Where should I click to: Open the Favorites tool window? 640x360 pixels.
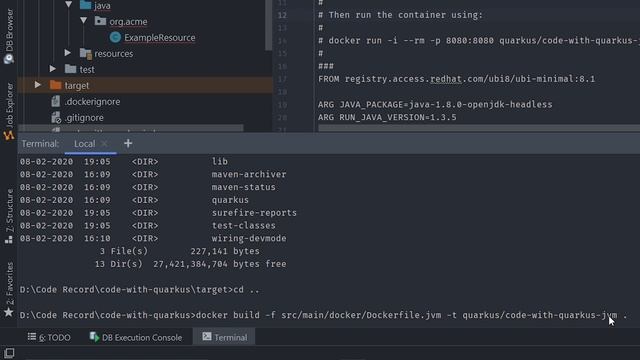click(x=9, y=290)
